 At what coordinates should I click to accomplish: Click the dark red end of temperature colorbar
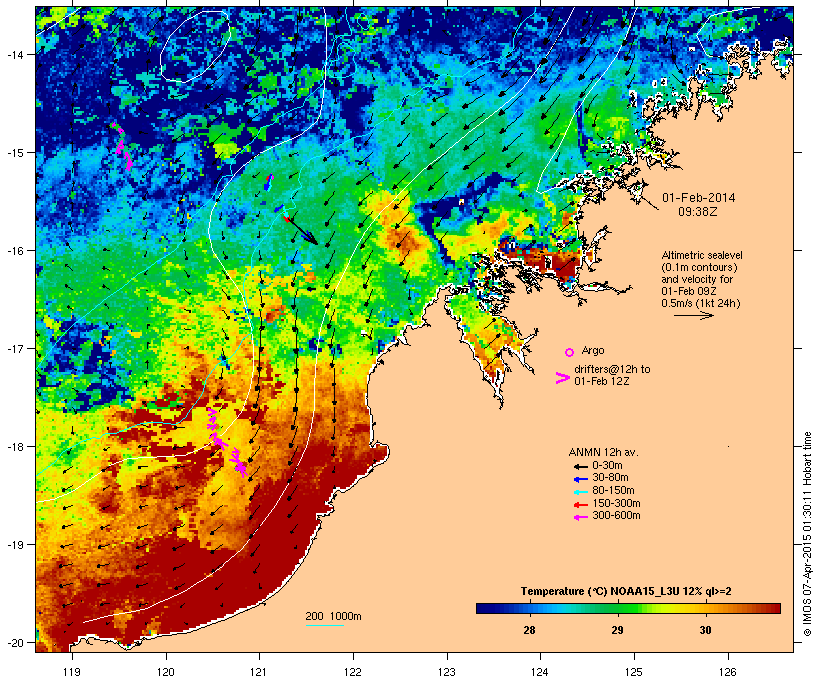pyautogui.click(x=773, y=608)
